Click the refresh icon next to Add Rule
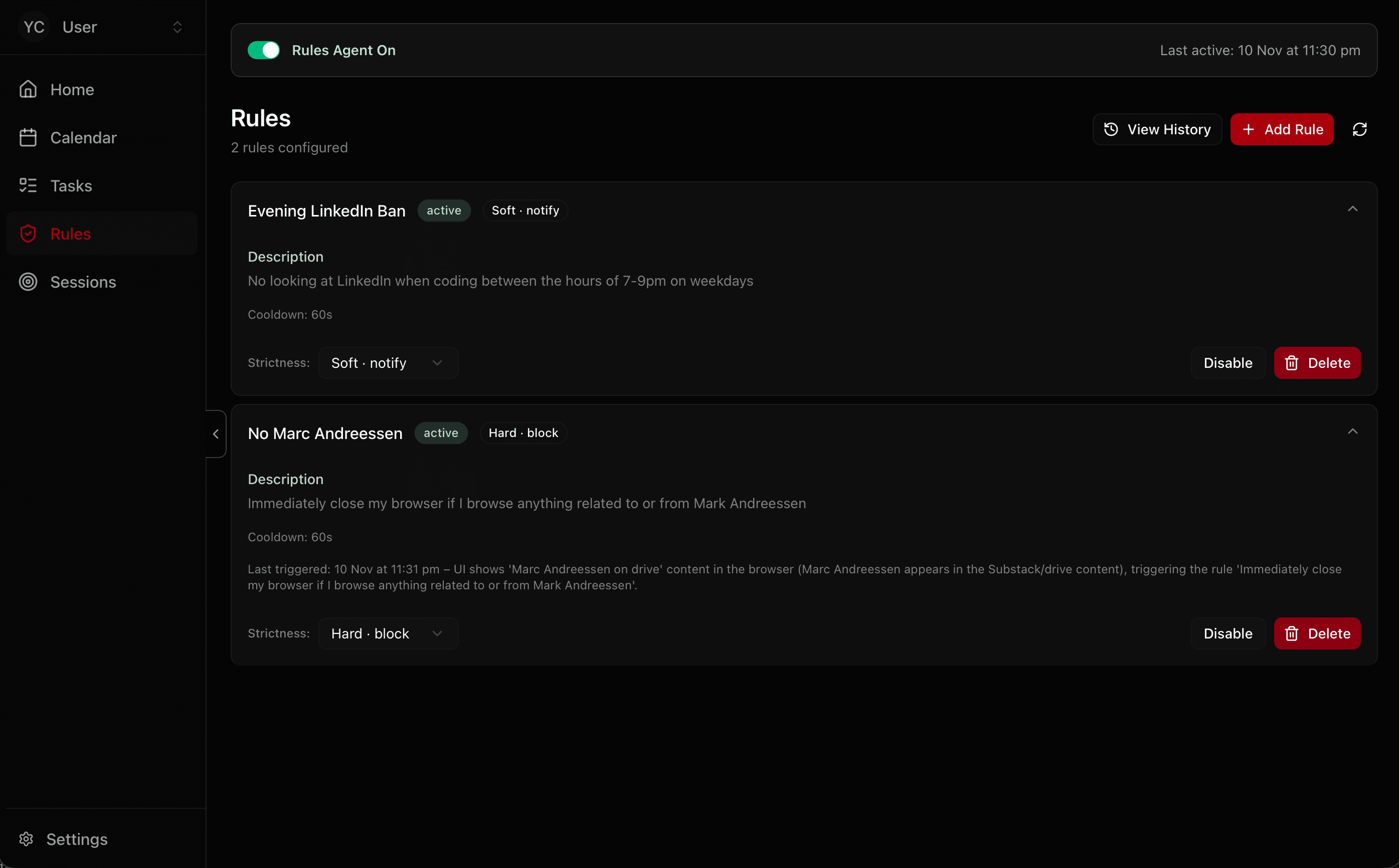This screenshot has height=868, width=1399. pos(1360,129)
